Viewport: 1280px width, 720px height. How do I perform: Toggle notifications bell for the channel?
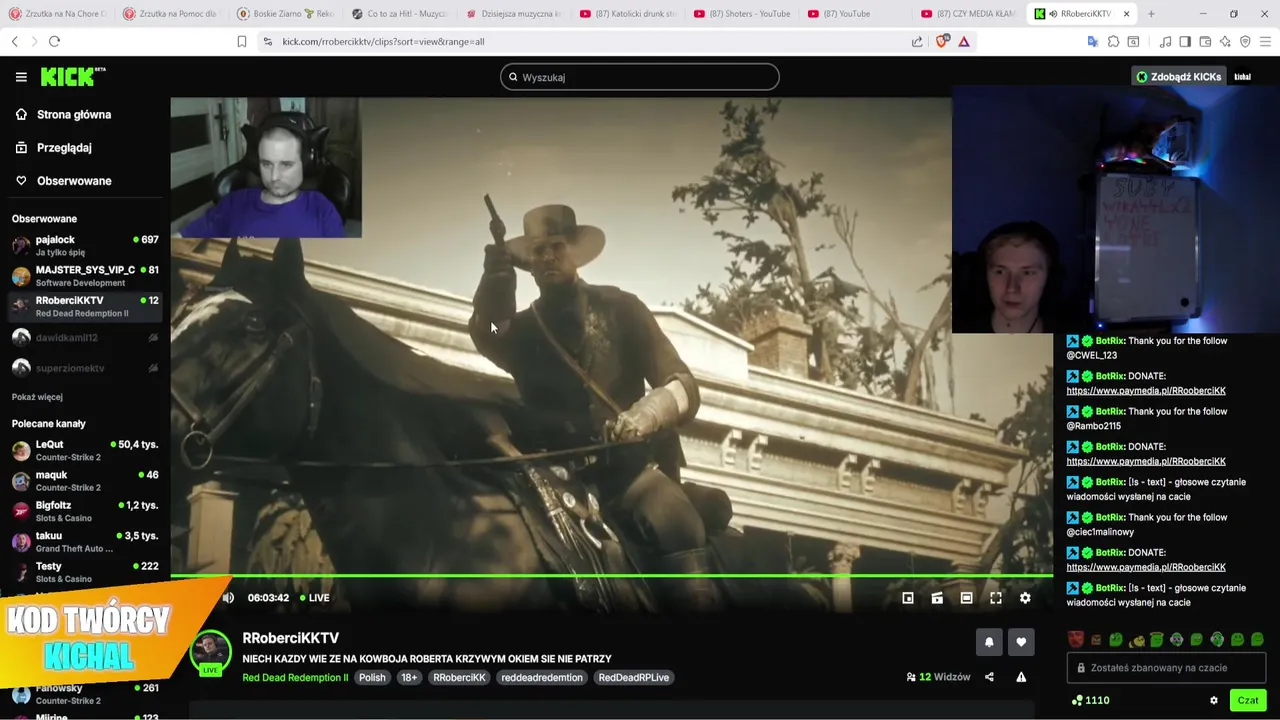989,642
